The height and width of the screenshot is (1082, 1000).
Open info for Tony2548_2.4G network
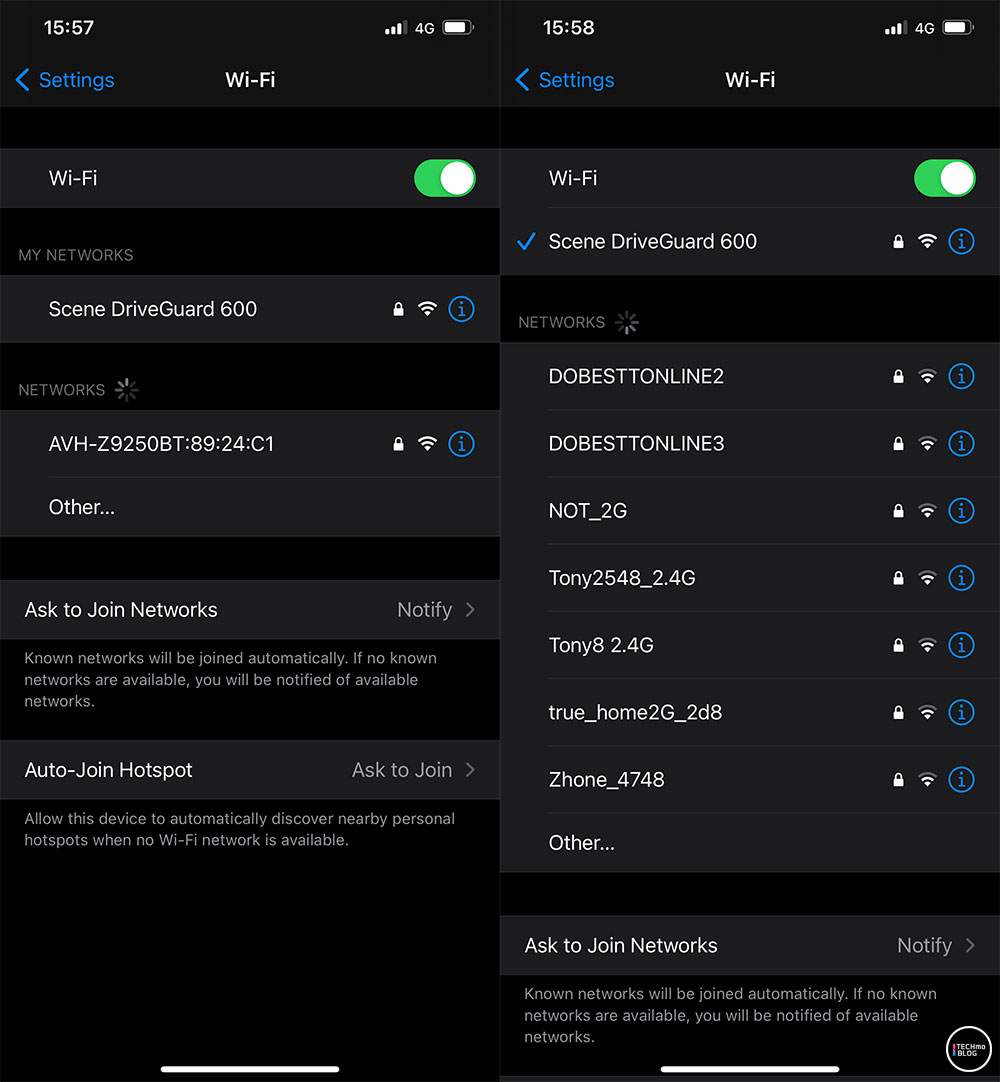[961, 578]
